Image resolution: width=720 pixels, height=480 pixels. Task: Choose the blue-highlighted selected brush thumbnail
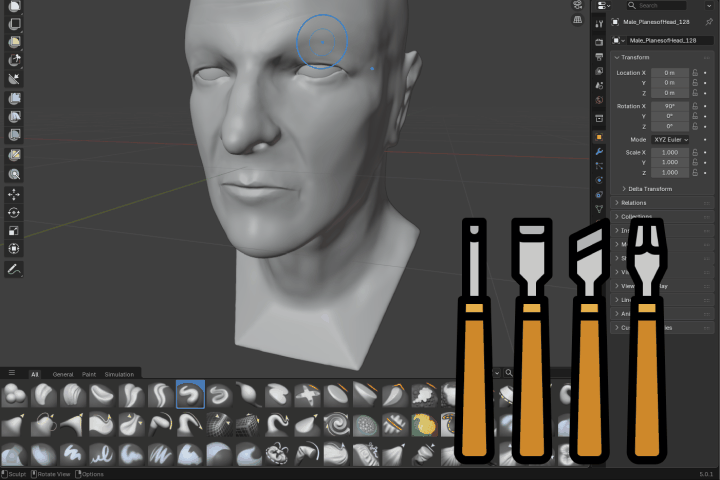click(x=190, y=394)
